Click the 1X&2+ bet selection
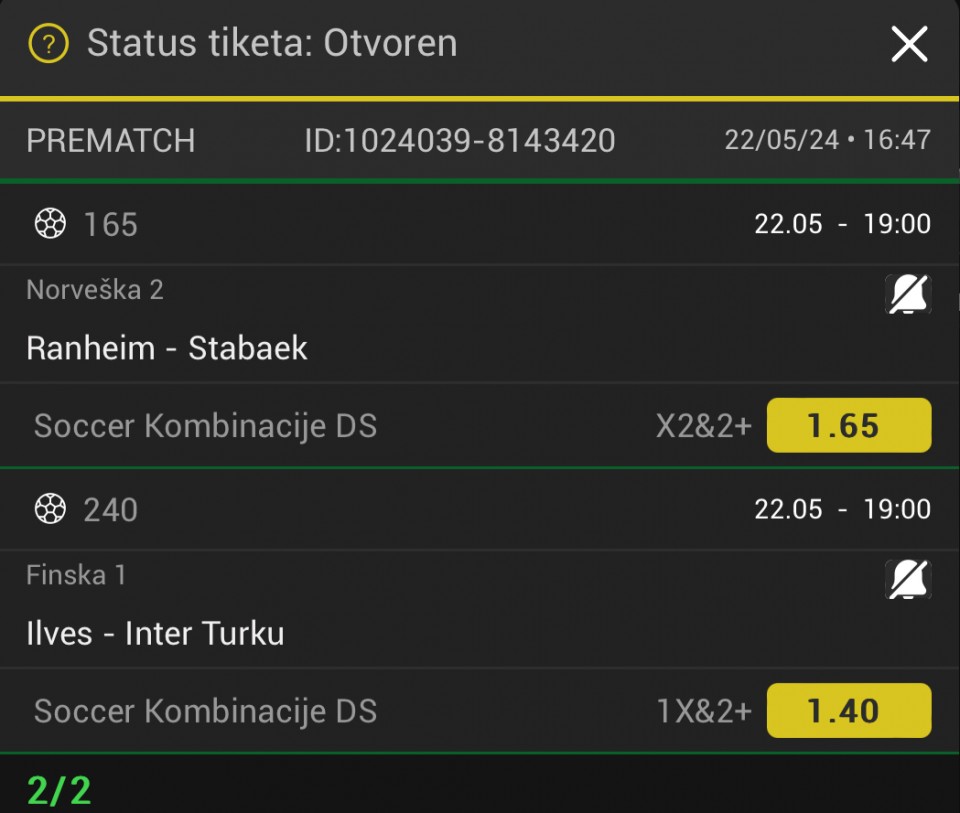Viewport: 960px width, 813px height. click(x=703, y=711)
